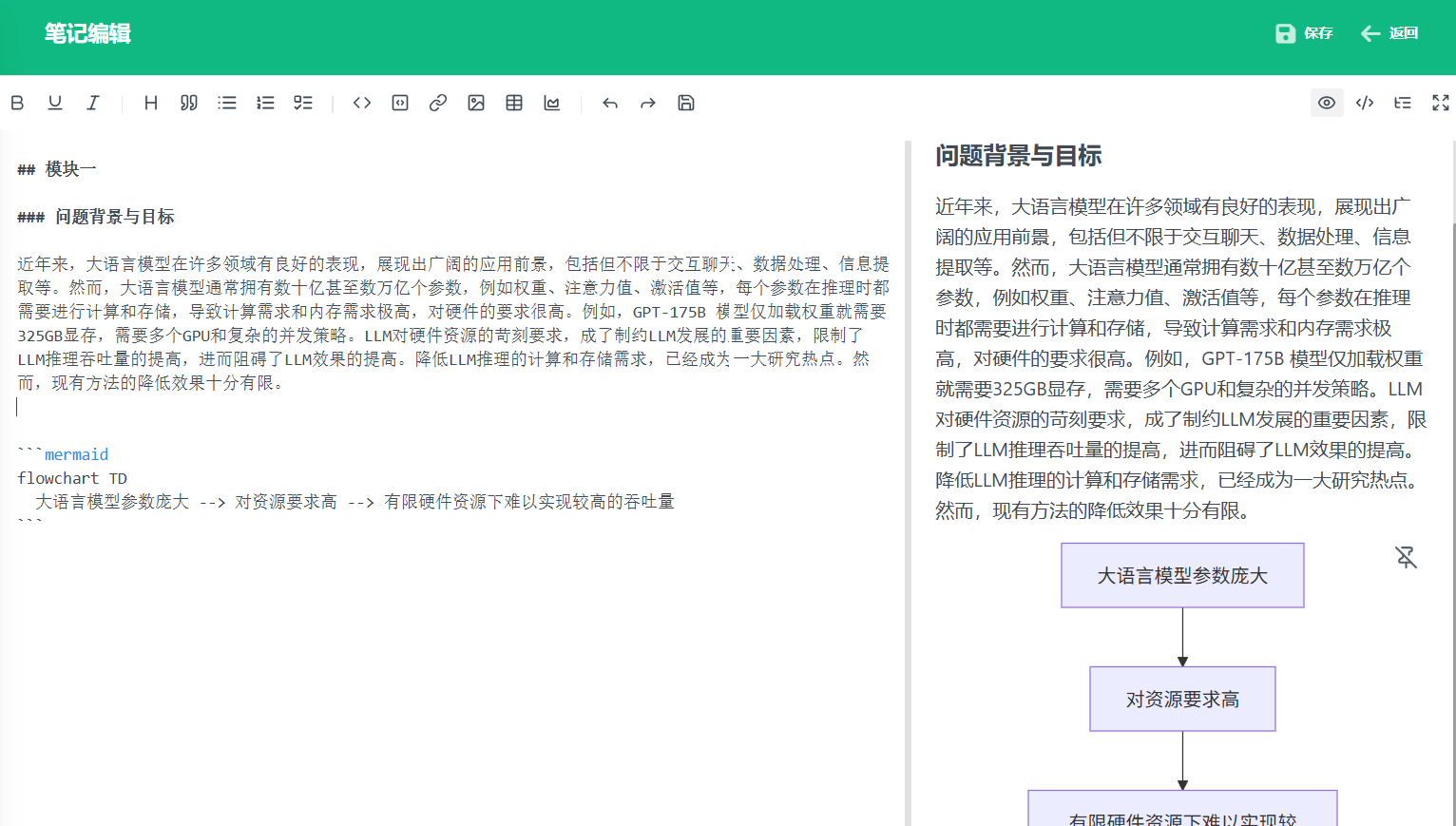Click the 问题背景与目标 preview heading
The width and height of the screenshot is (1456, 826).
1019,156
